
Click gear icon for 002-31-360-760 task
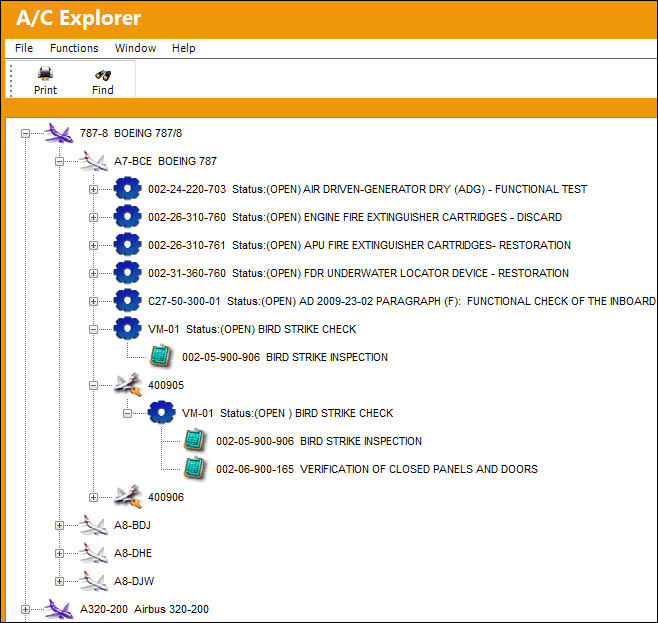click(x=128, y=273)
